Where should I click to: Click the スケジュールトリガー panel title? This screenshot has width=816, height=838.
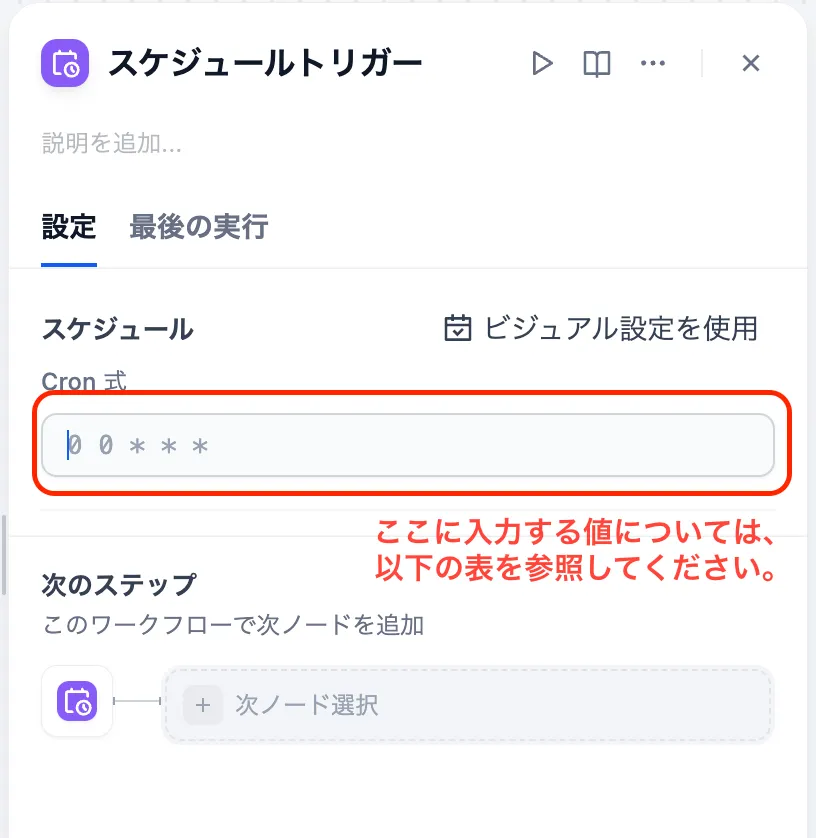point(265,64)
